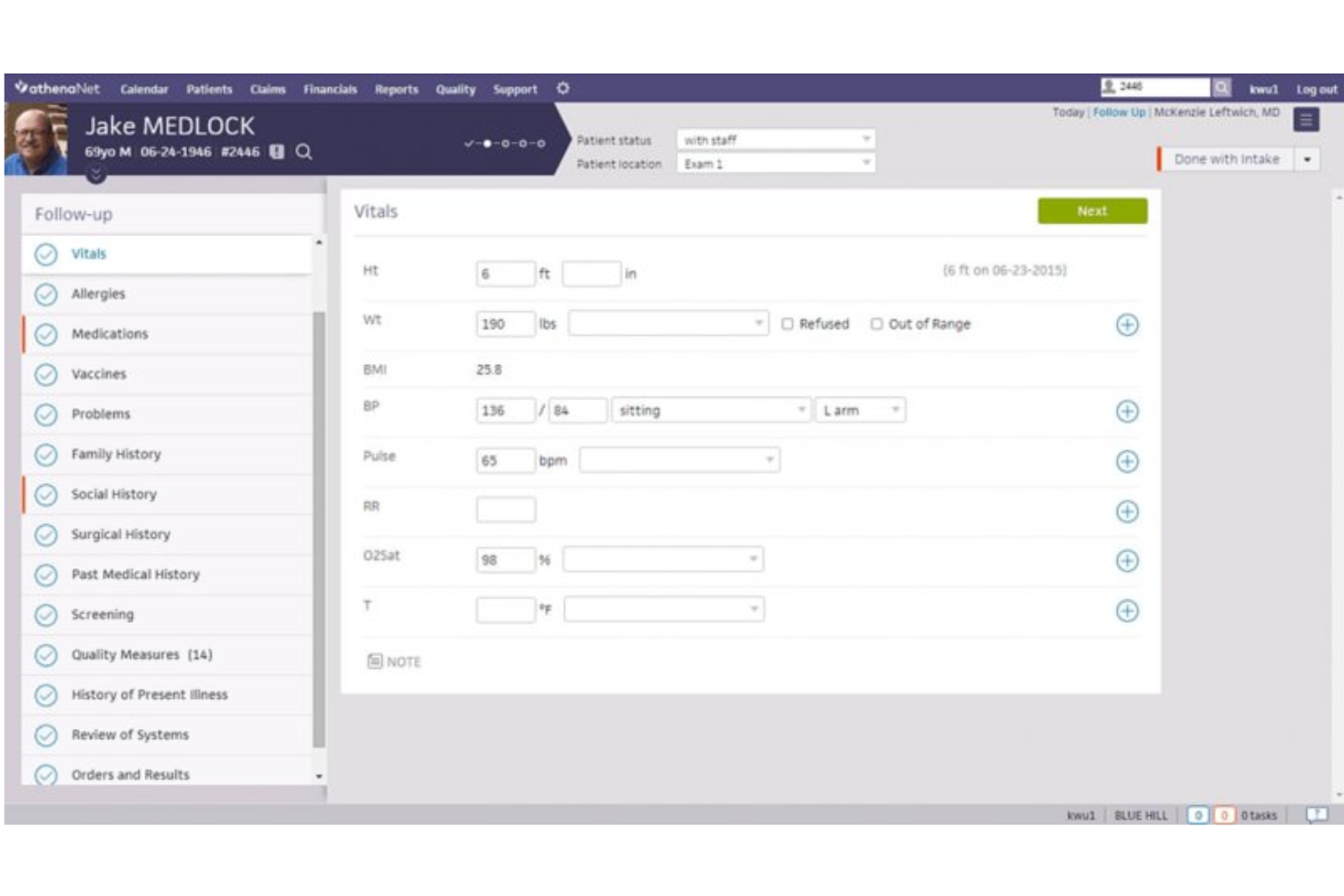Image resolution: width=1344 pixels, height=896 pixels.
Task: Toggle the completion checkmark beside Allergies
Action: pyautogui.click(x=47, y=293)
